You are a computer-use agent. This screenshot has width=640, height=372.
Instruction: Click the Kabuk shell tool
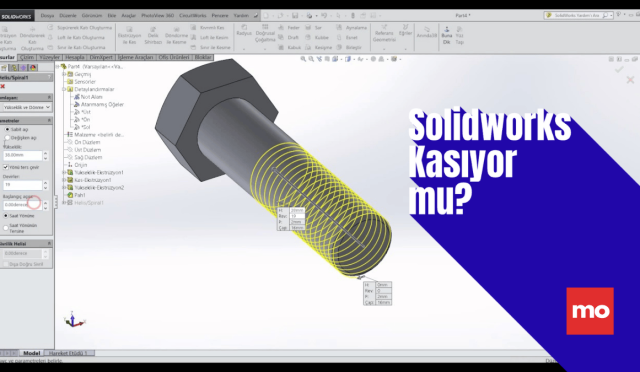click(289, 47)
